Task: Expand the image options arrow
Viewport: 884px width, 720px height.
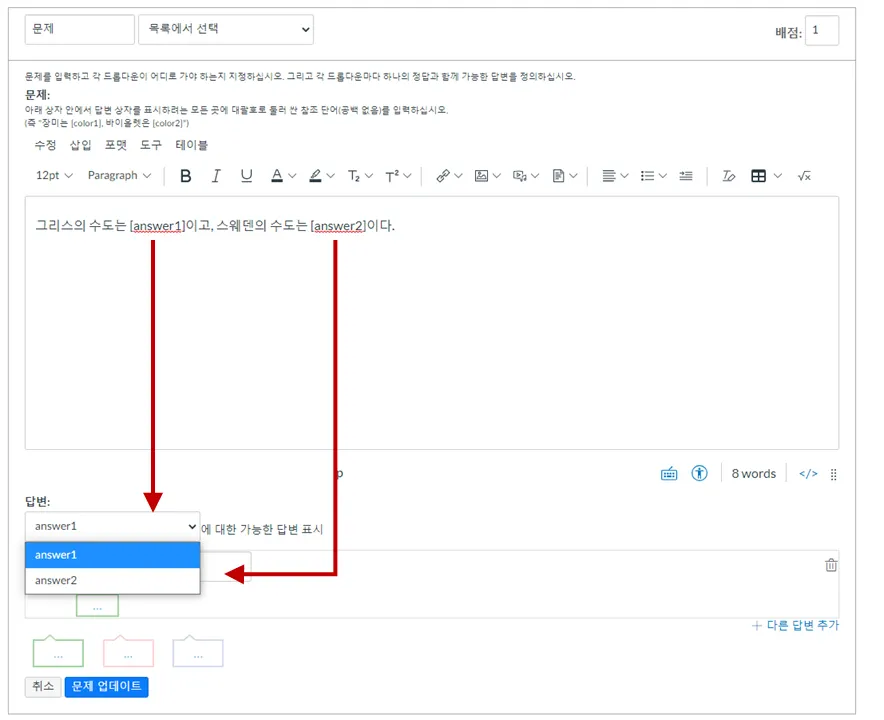Action: 497,176
